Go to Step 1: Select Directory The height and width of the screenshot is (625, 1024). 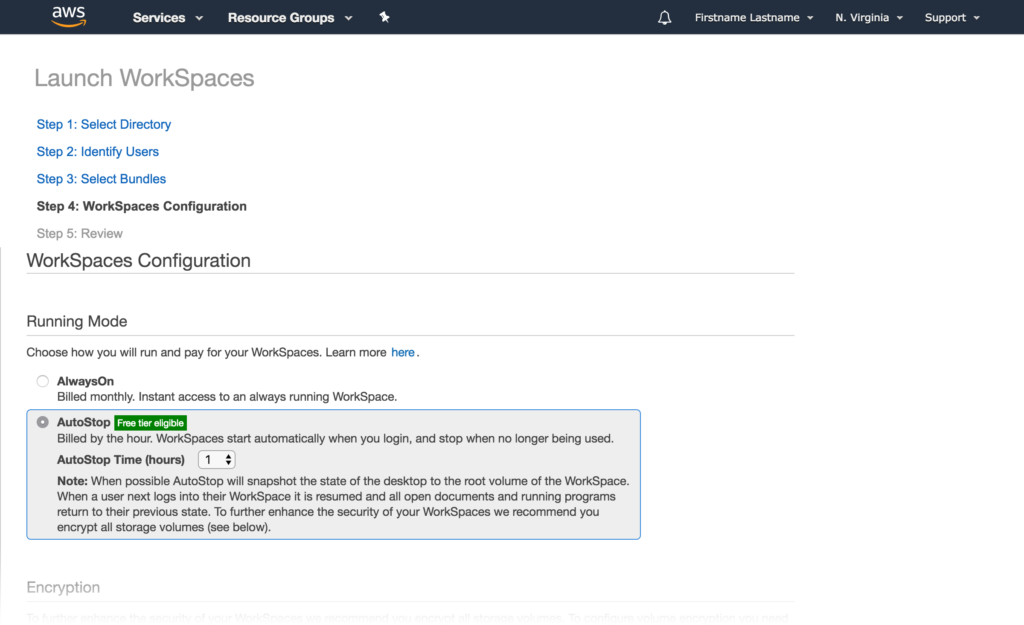coord(104,124)
